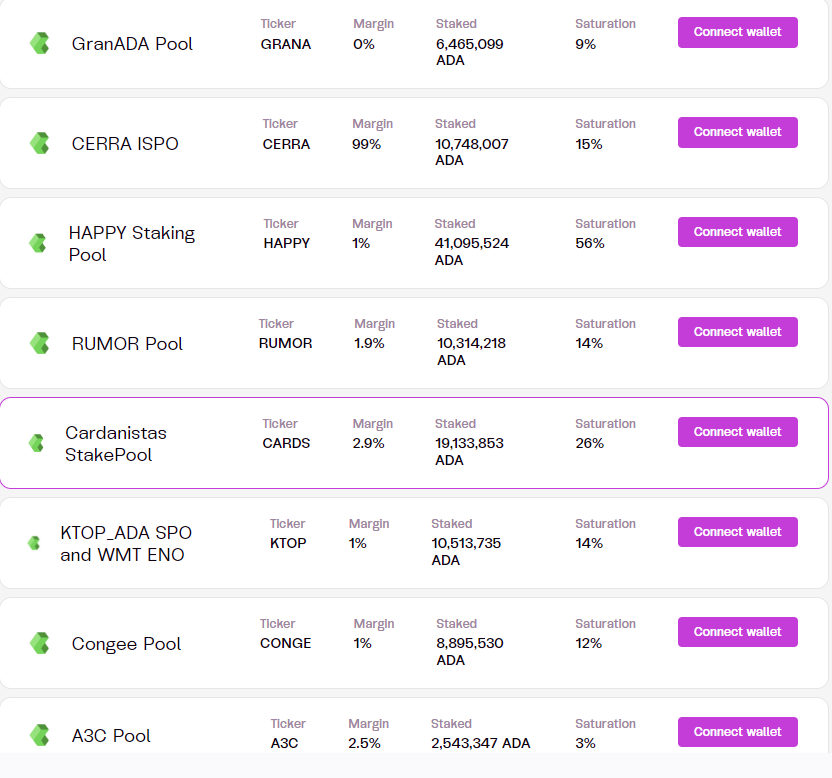Select the HAPPY Staking Pool logo icon
Image resolution: width=832 pixels, height=778 pixels.
pos(38,243)
